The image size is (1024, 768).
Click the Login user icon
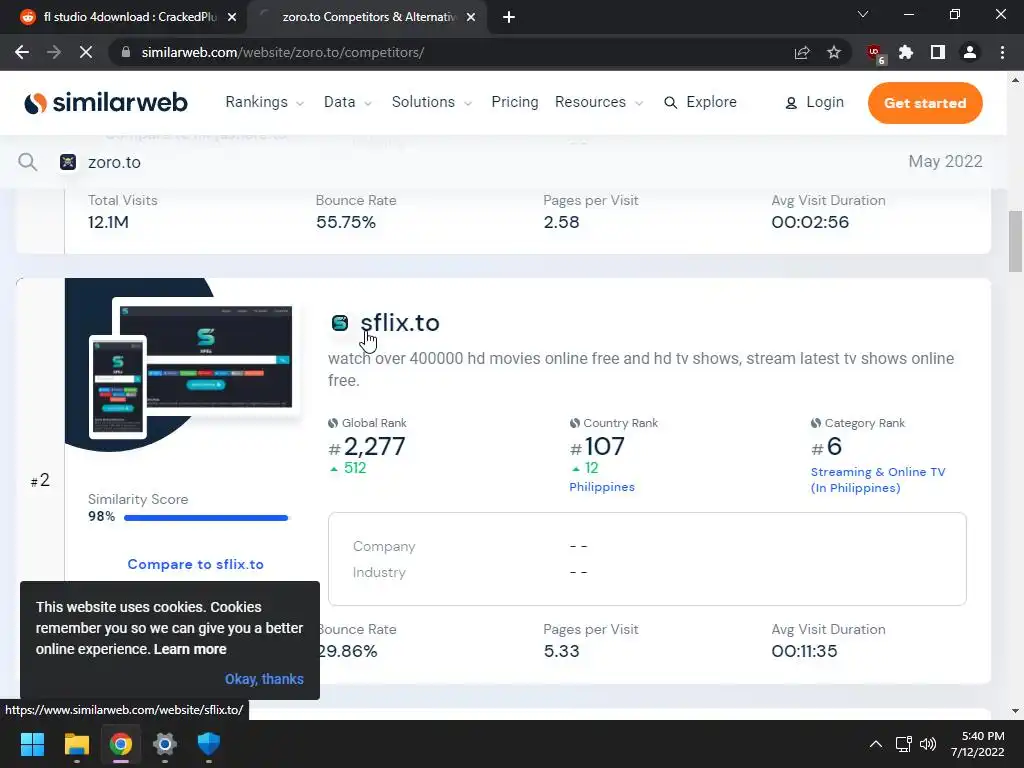click(791, 103)
